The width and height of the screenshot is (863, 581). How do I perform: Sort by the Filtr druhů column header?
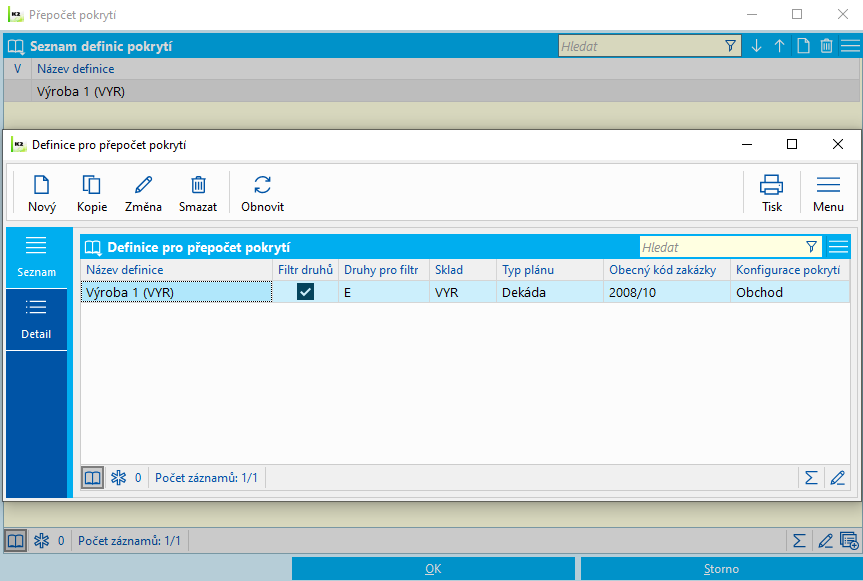305,270
